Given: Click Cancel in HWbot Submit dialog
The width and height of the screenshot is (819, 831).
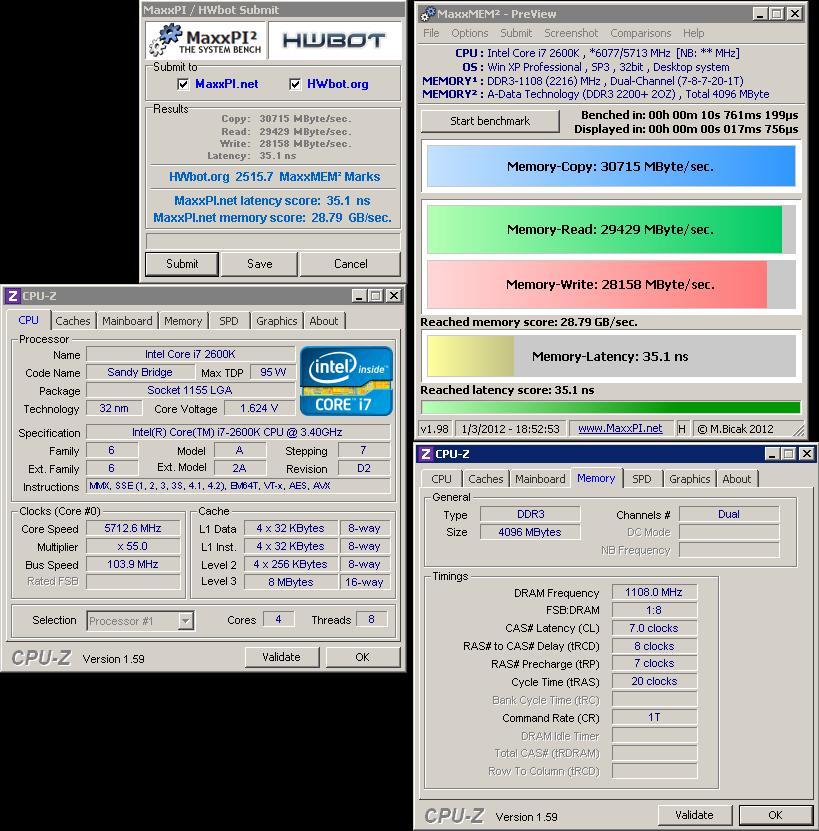Looking at the screenshot, I should click(x=350, y=264).
